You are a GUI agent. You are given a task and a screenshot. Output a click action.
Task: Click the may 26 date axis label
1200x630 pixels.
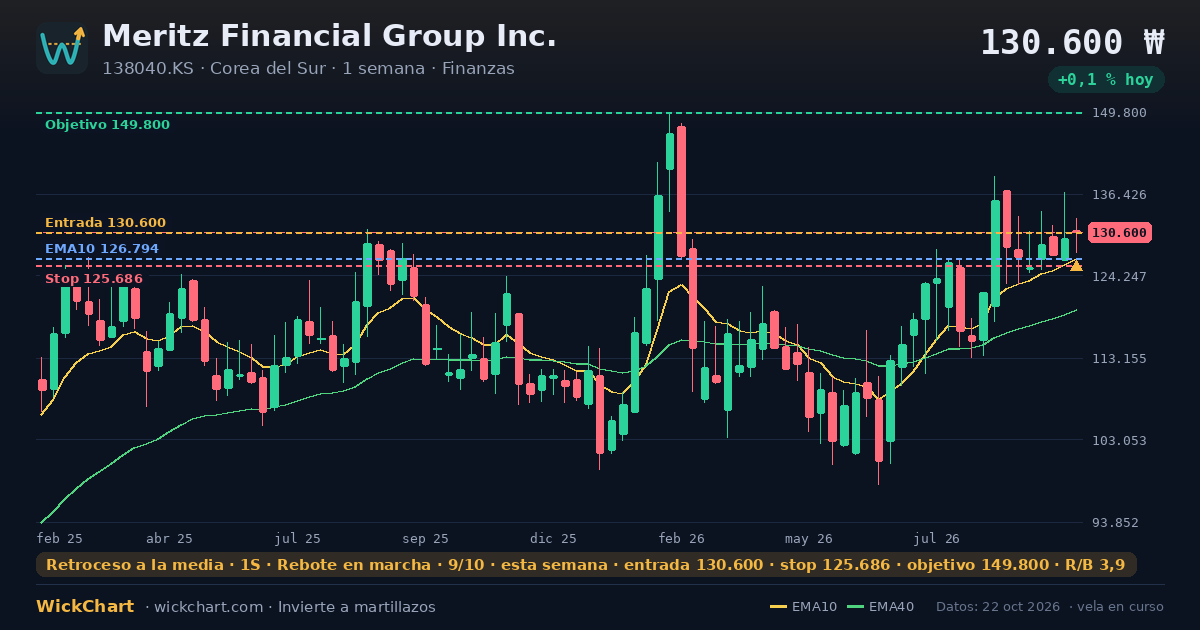[x=809, y=539]
